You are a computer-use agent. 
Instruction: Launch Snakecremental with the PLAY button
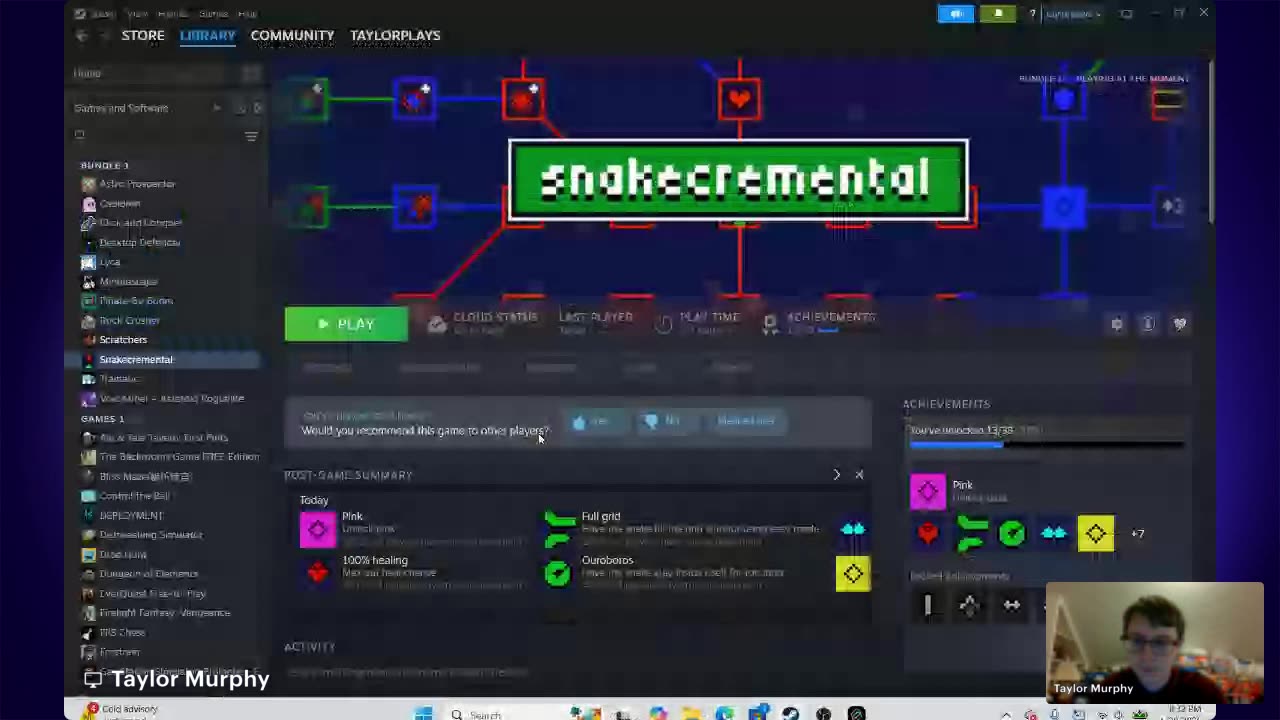pos(346,324)
